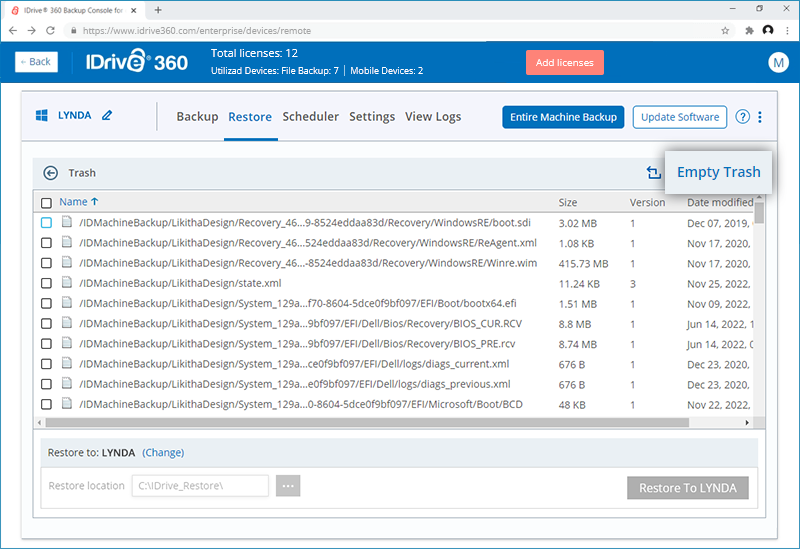The image size is (800, 549).
Task: Check the diags_current.xml file checkbox
Action: click(x=46, y=364)
